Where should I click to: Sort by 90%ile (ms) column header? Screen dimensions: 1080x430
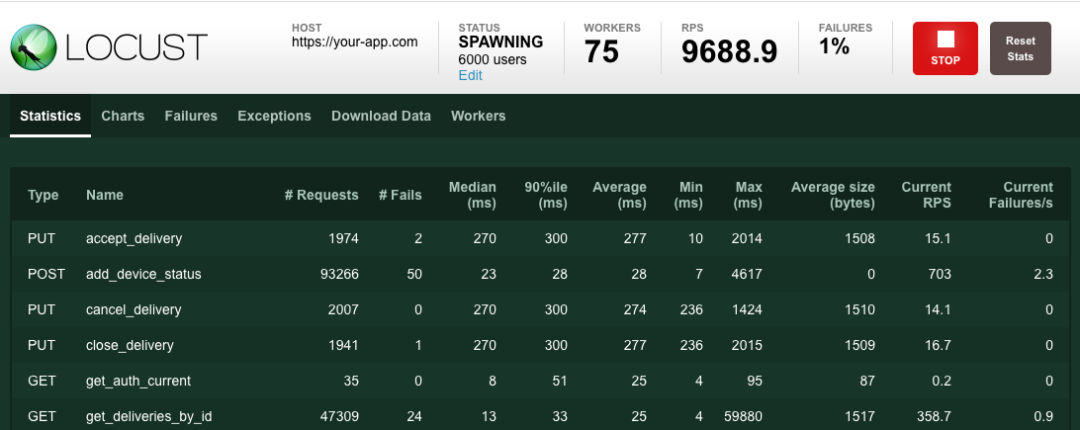[x=546, y=195]
